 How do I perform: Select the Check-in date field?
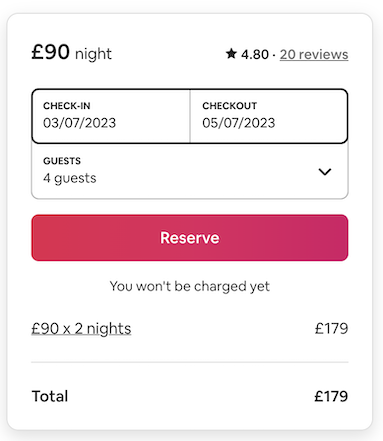(111, 116)
